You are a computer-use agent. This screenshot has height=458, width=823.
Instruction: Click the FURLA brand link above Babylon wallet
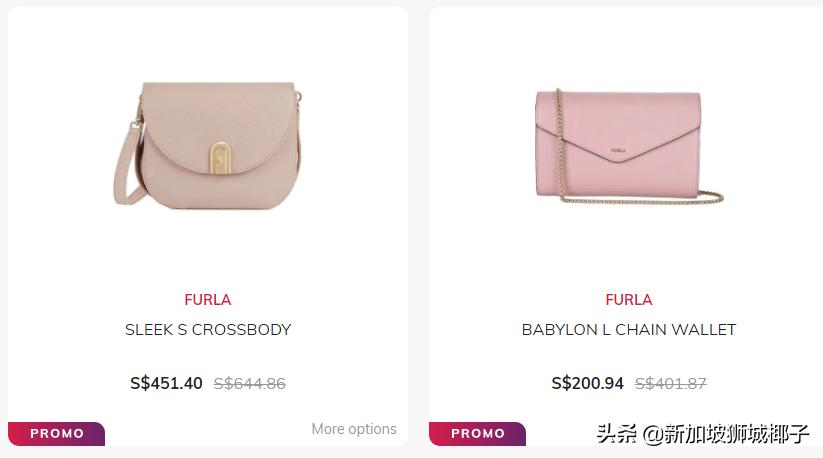[x=629, y=300]
